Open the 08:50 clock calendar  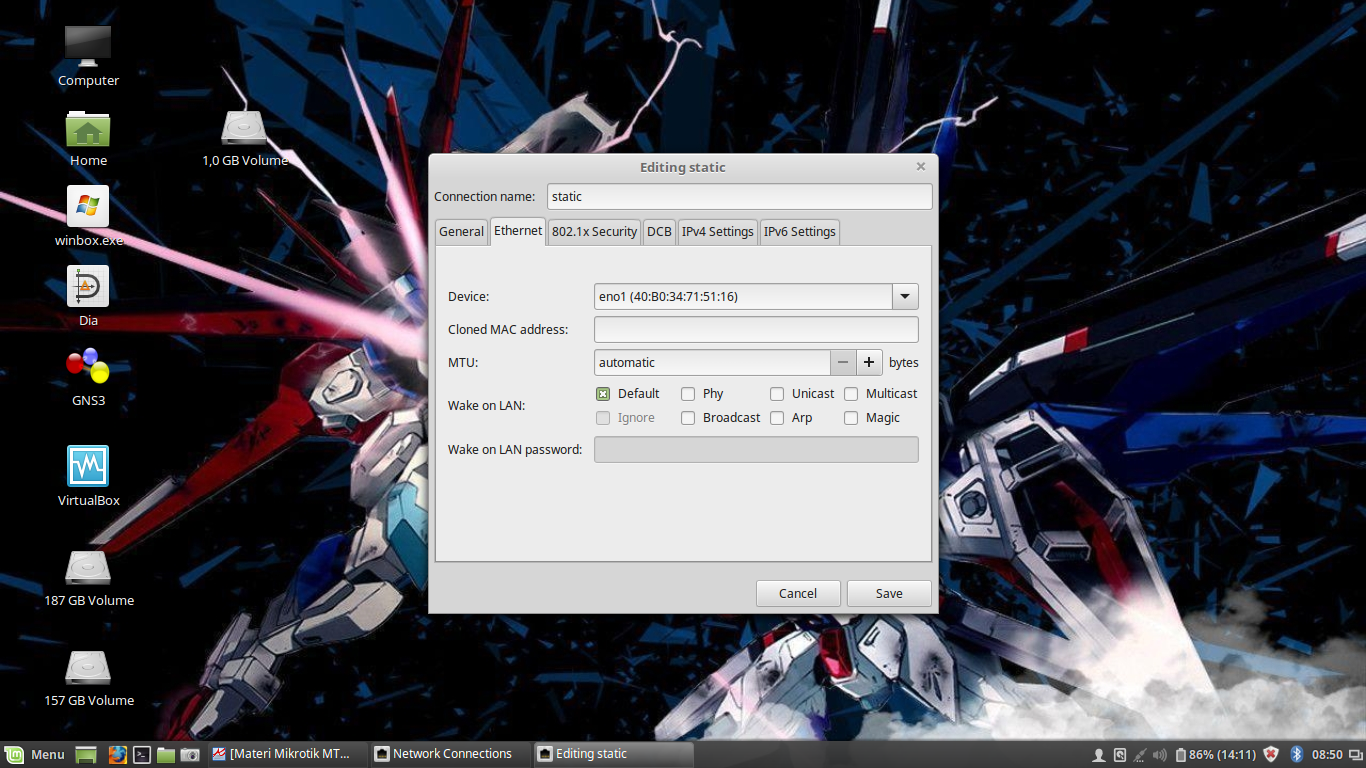point(1327,754)
